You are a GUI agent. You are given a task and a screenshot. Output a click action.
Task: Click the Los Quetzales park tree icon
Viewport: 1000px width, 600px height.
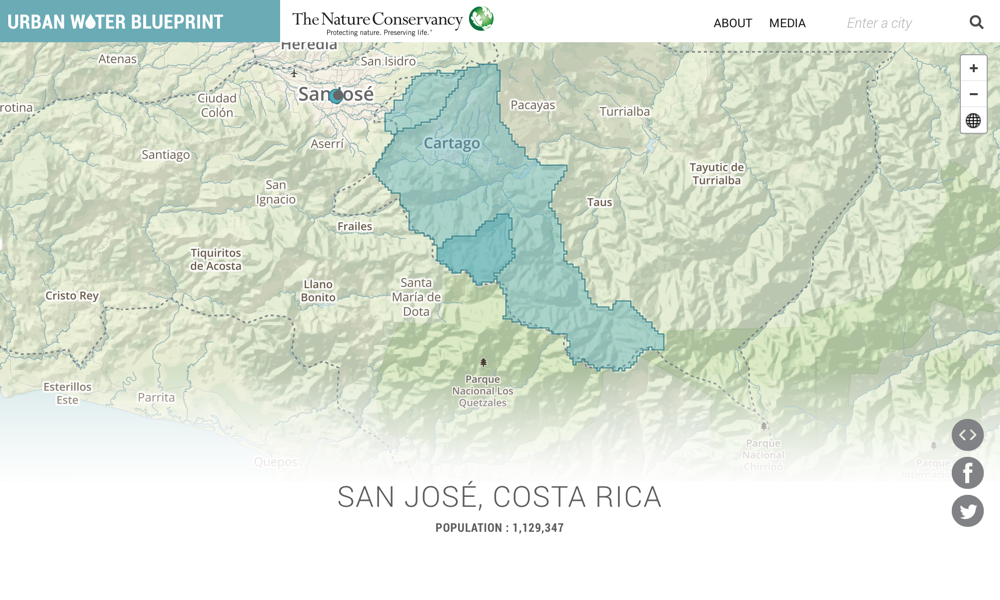[483, 362]
